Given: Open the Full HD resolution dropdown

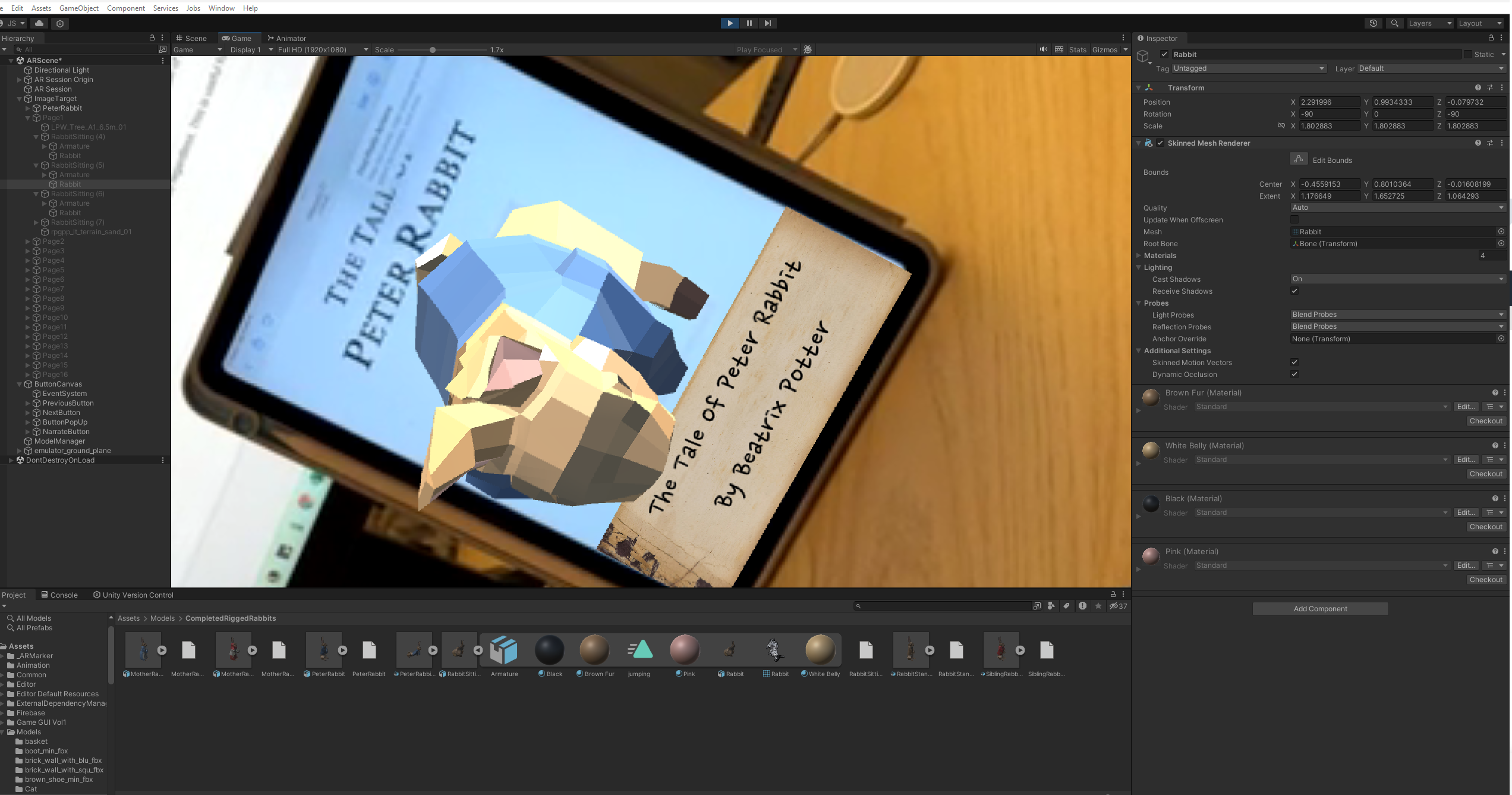Looking at the screenshot, I should click(x=323, y=50).
